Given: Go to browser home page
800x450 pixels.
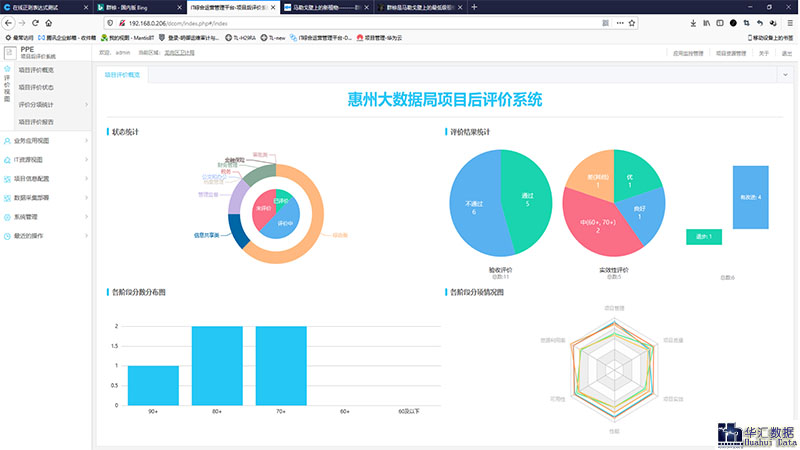Looking at the screenshot, I should (x=48, y=23).
